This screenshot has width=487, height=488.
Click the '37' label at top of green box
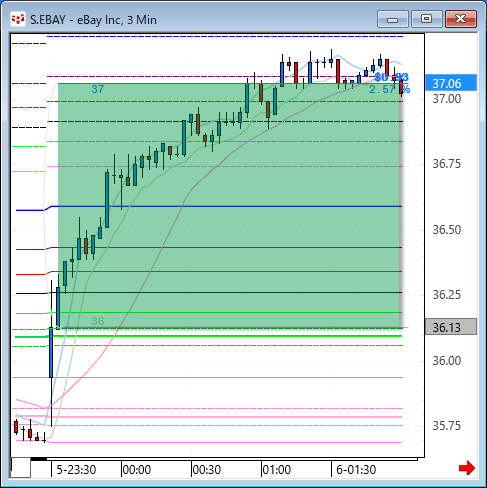pyautogui.click(x=98, y=89)
